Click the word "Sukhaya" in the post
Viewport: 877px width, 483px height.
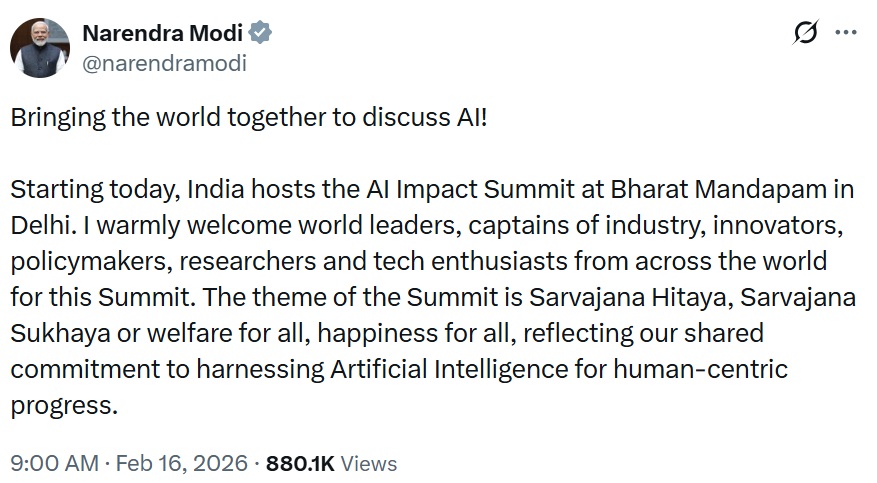(x=52, y=334)
